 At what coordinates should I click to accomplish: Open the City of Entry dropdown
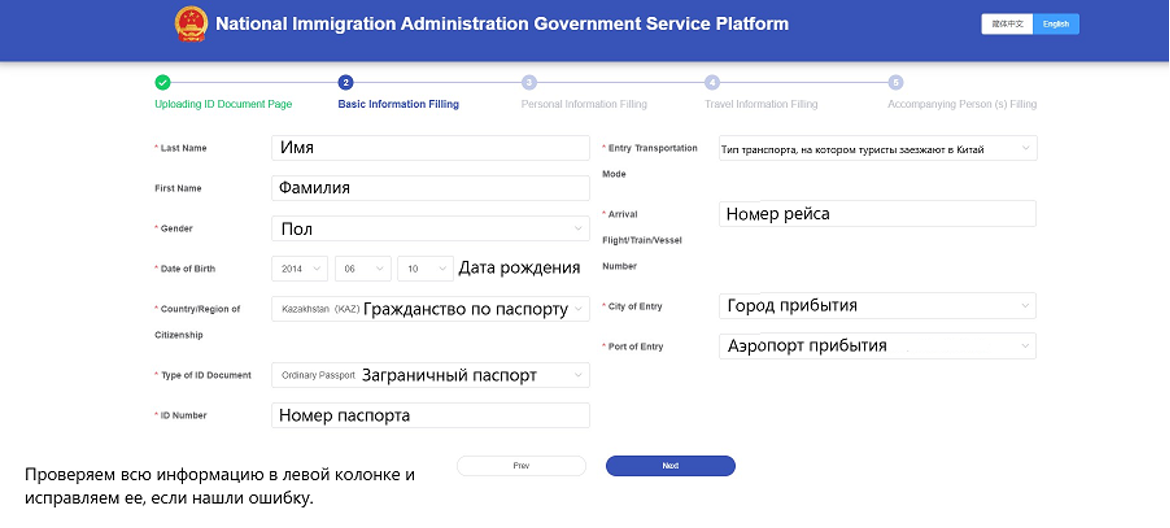click(x=877, y=306)
